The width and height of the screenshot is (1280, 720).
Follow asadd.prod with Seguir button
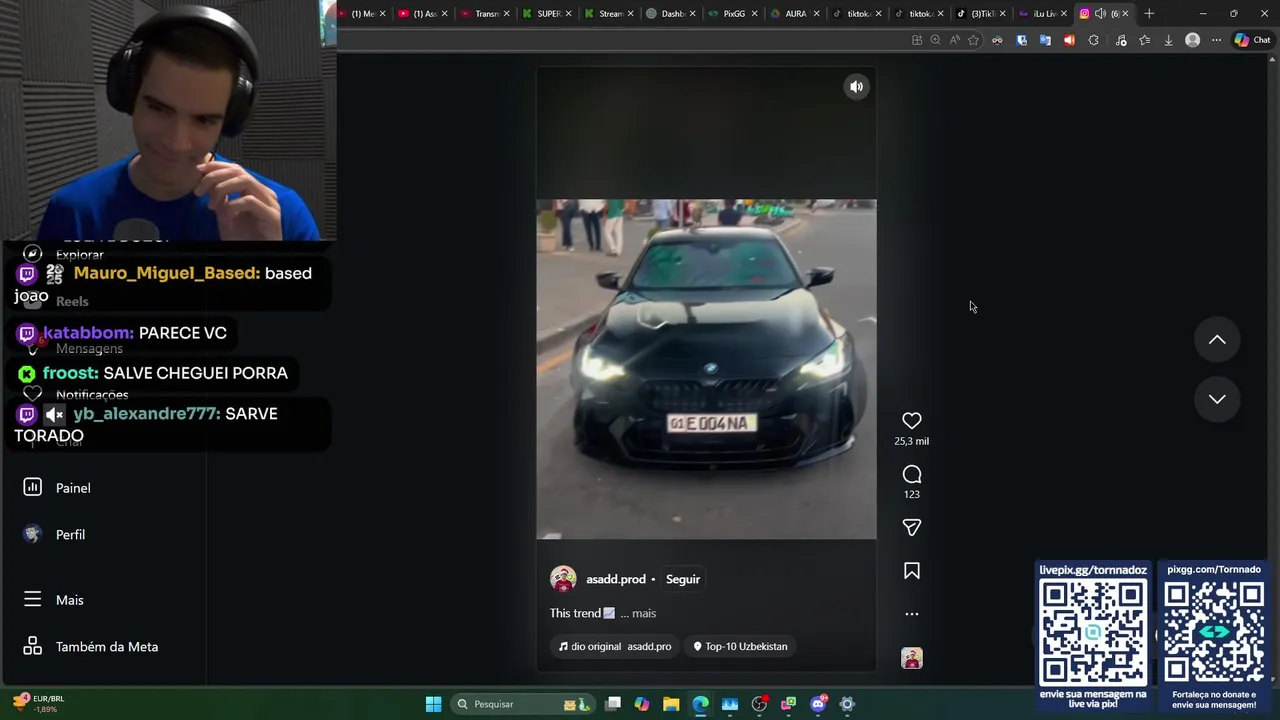[683, 579]
